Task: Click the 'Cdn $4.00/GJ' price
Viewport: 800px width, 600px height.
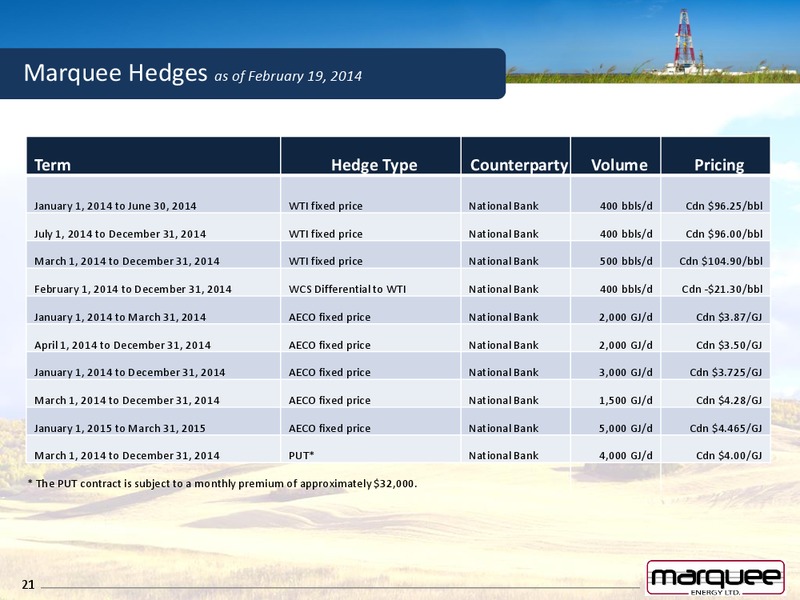Action: pos(729,456)
